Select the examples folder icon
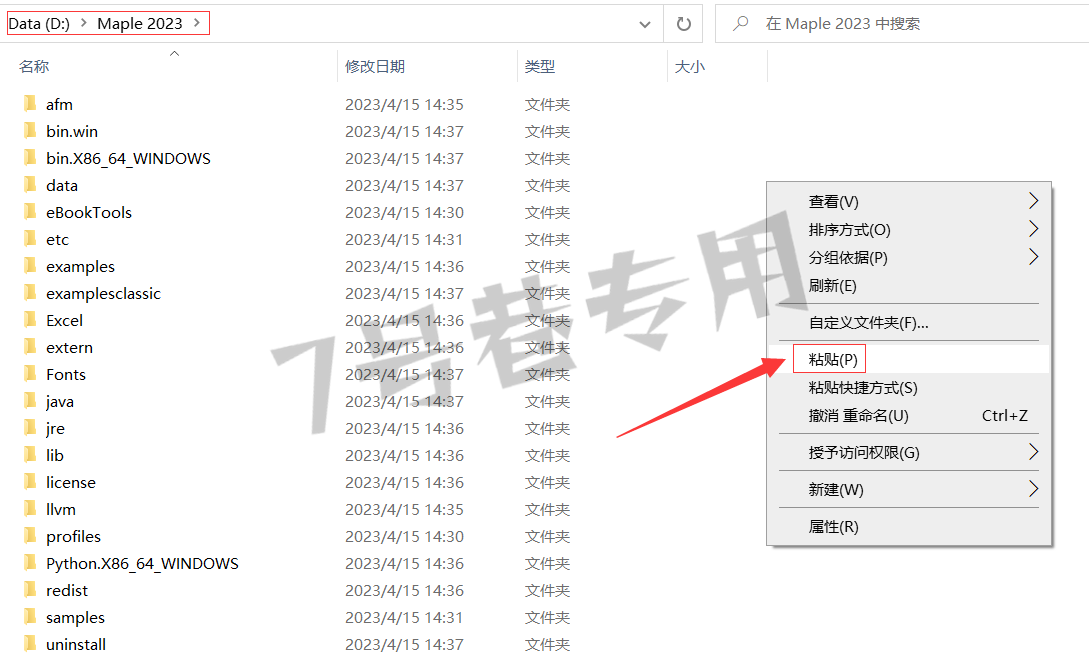Image resolution: width=1089 pixels, height=658 pixels. point(30,266)
